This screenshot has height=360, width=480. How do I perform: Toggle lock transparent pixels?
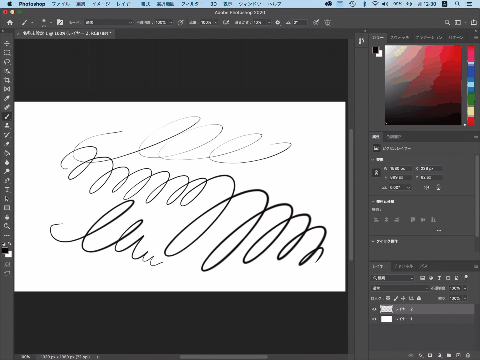click(x=388, y=298)
